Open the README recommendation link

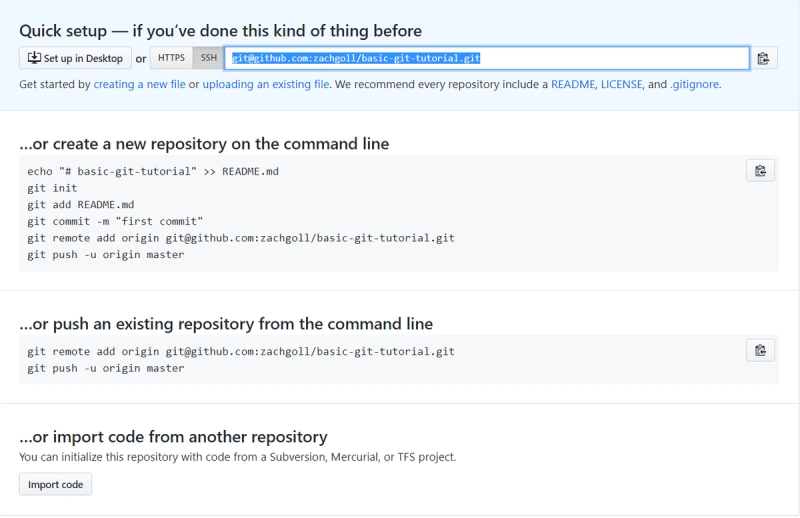[x=572, y=85]
